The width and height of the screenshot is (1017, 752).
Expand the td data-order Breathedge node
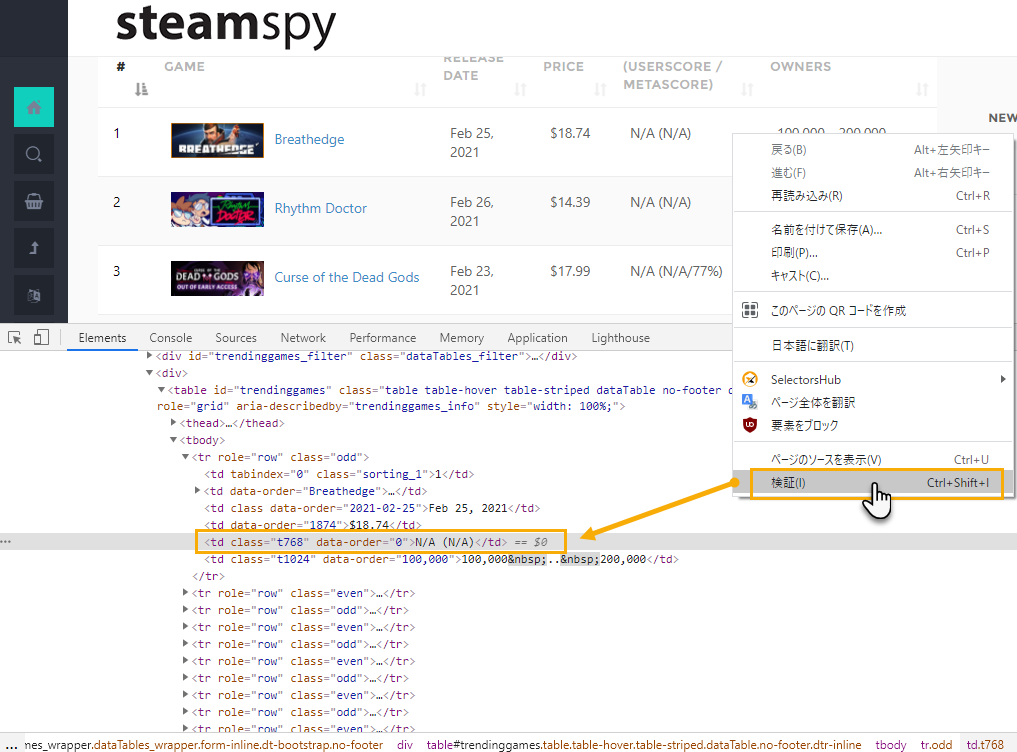pyautogui.click(x=198, y=491)
